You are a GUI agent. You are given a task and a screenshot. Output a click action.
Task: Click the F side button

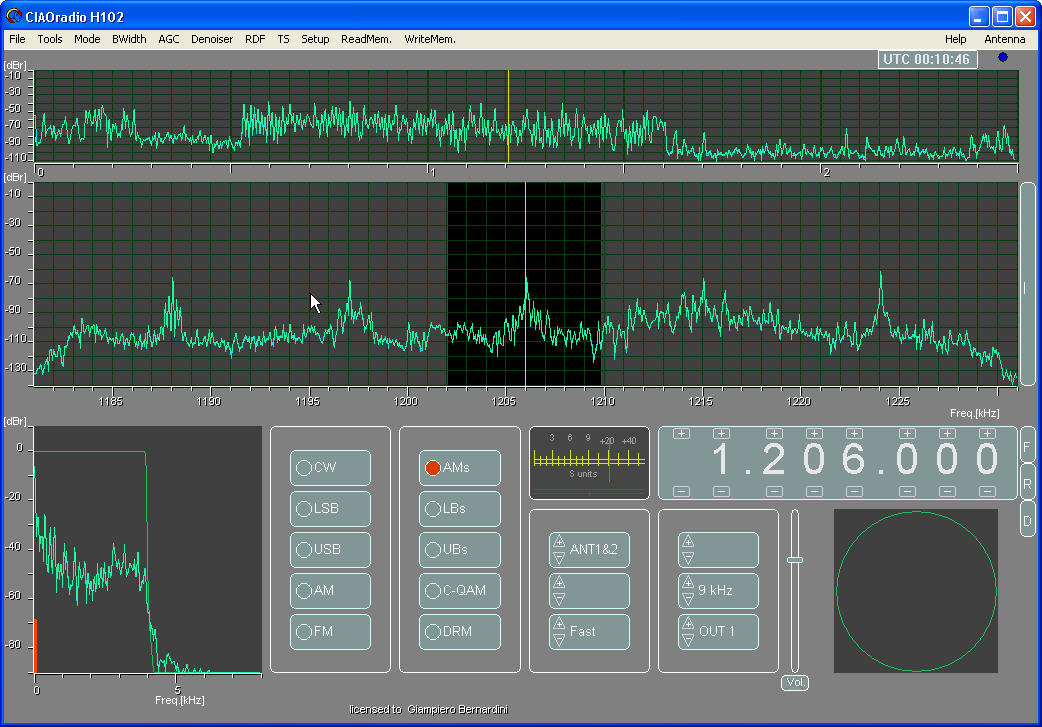pyautogui.click(x=1027, y=447)
